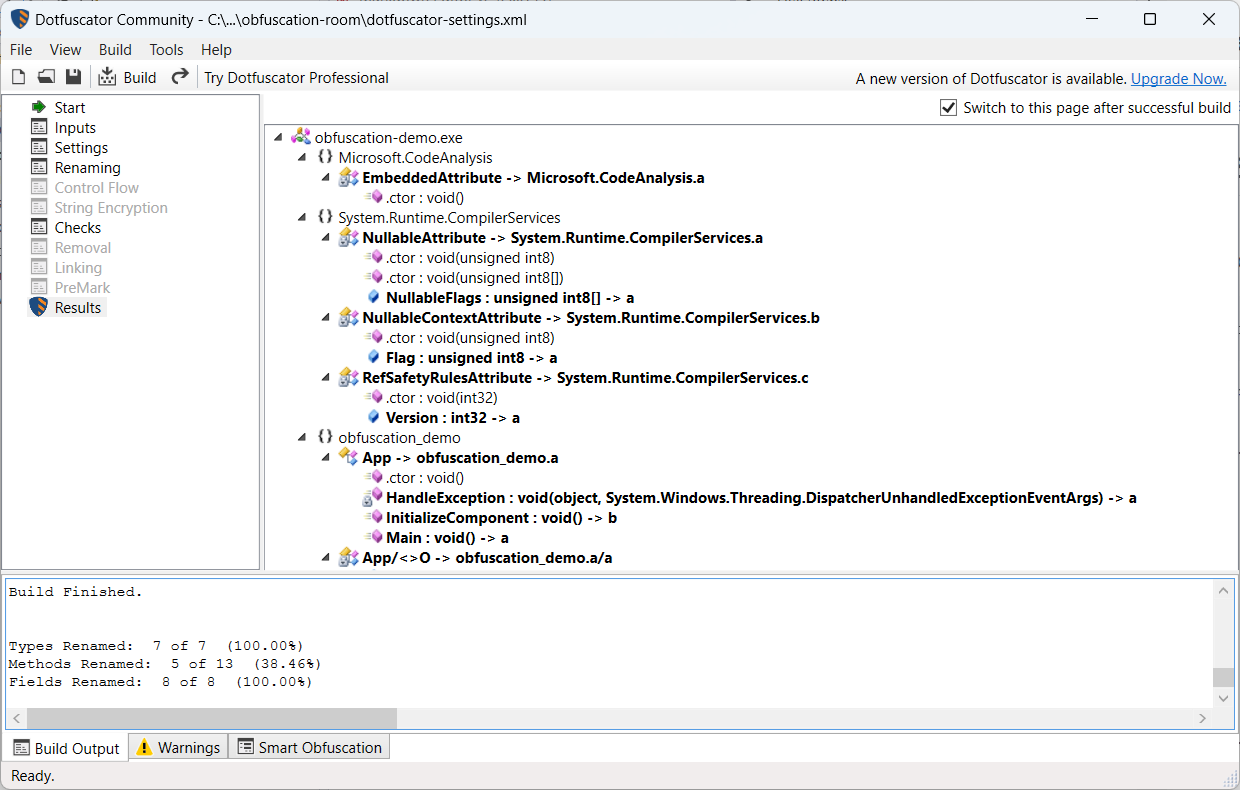Click the output pane horizontal scrollbar thumb

[x=212, y=718]
